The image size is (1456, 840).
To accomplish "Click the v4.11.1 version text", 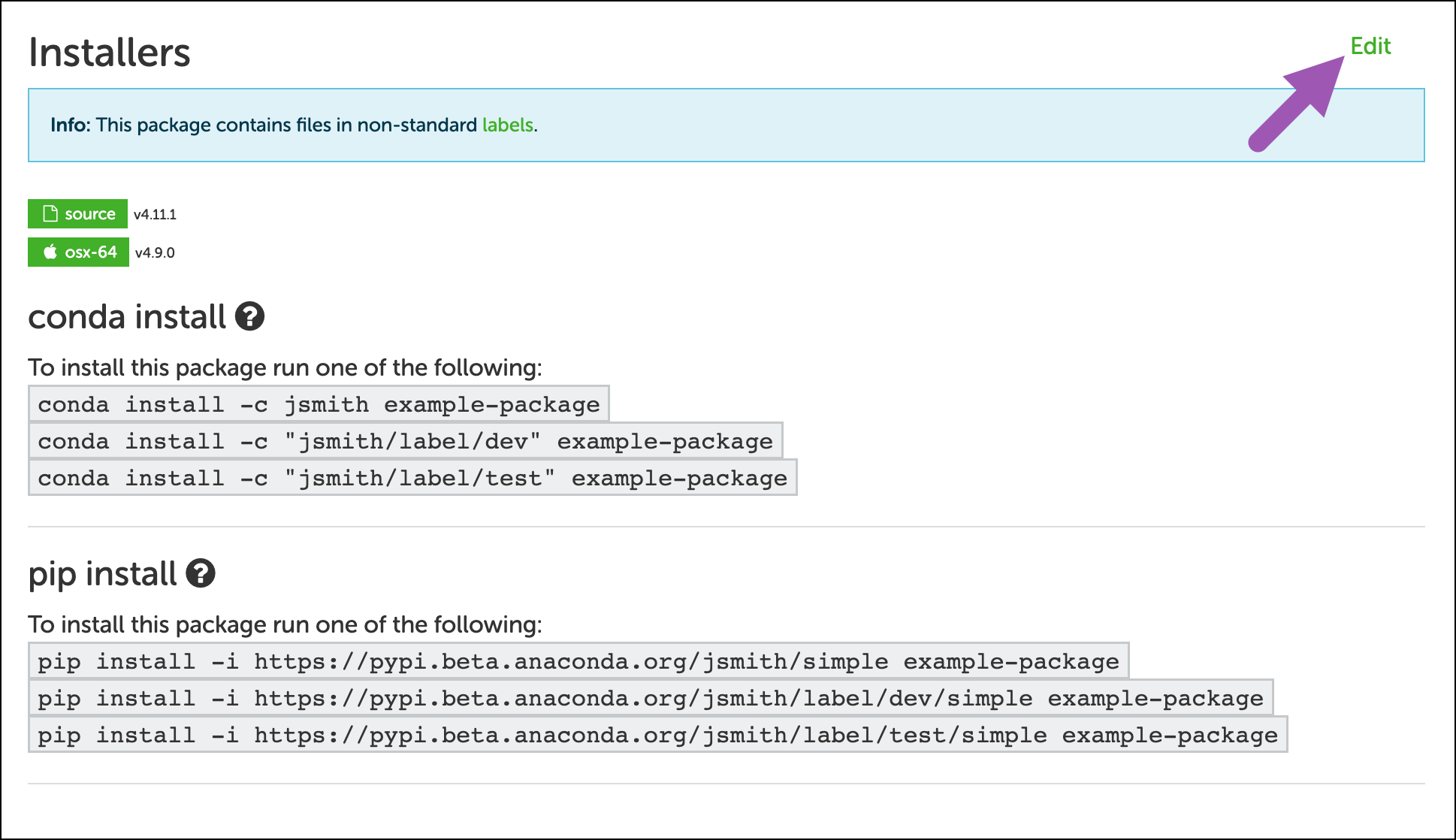I will 155,215.
